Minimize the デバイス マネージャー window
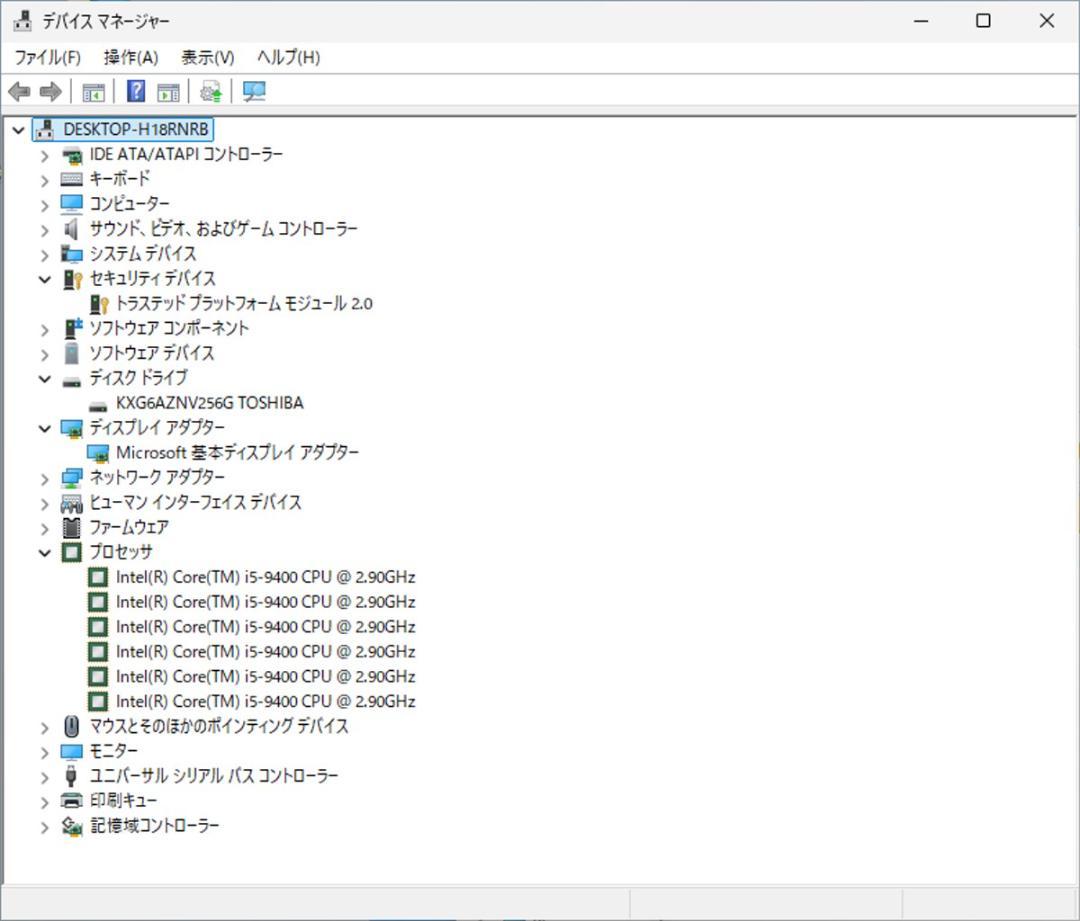 click(x=921, y=21)
